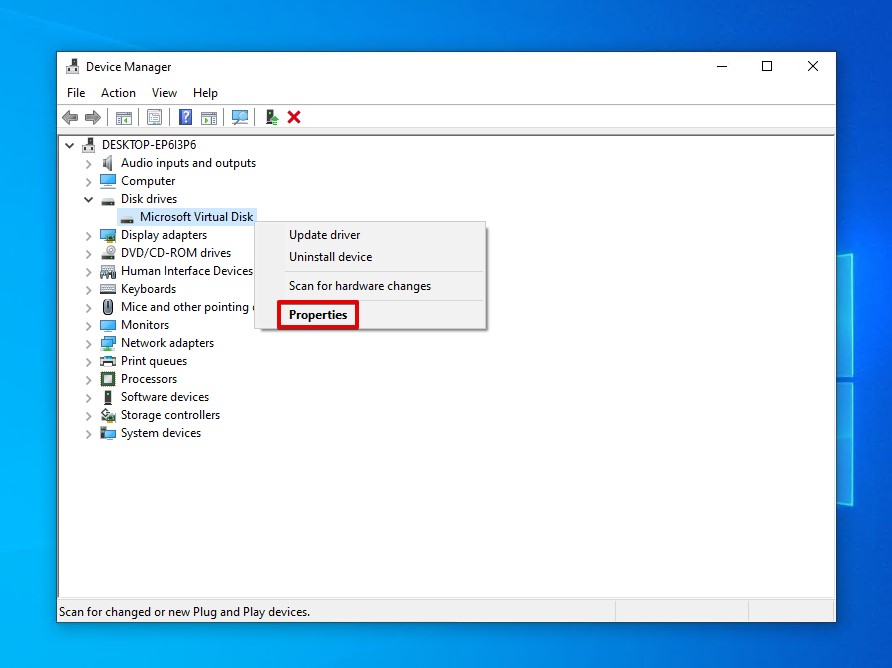Expand Audio inputs and outputs chevron
This screenshot has height=668, width=892.
(x=88, y=164)
